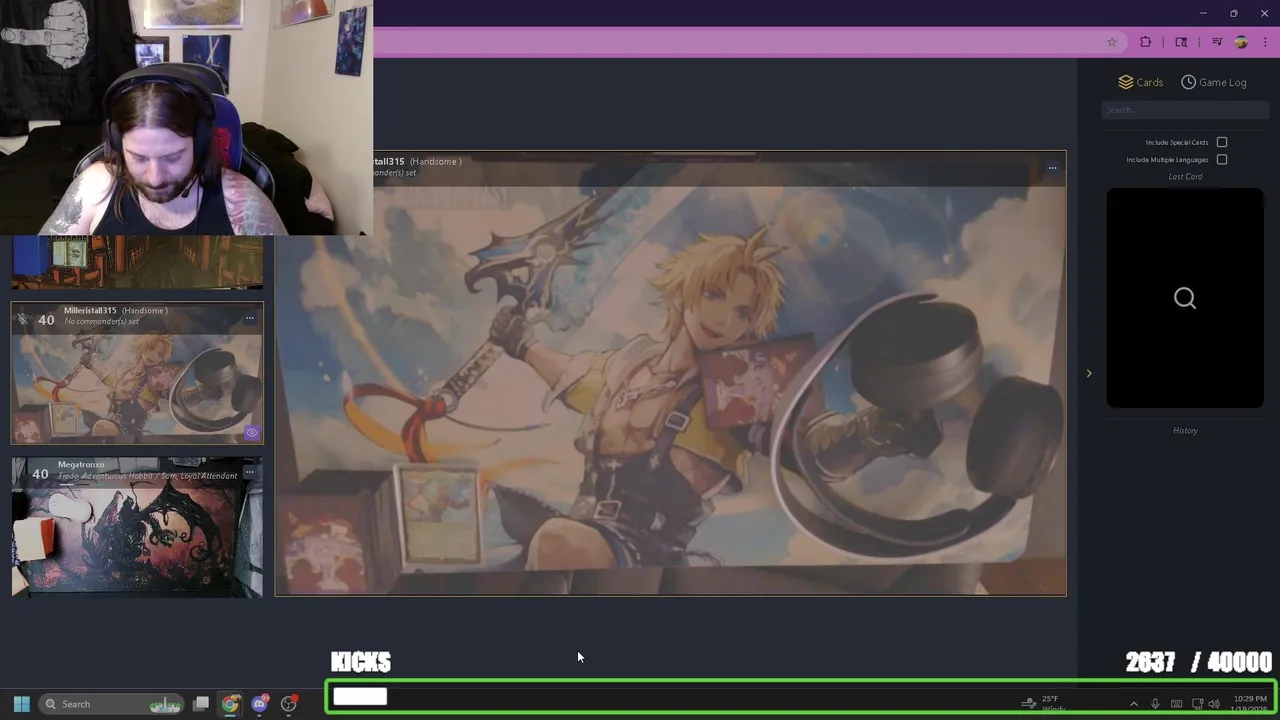Viewport: 1280px width, 720px height.
Task: Switch to the Game Log tab
Action: click(x=1213, y=82)
